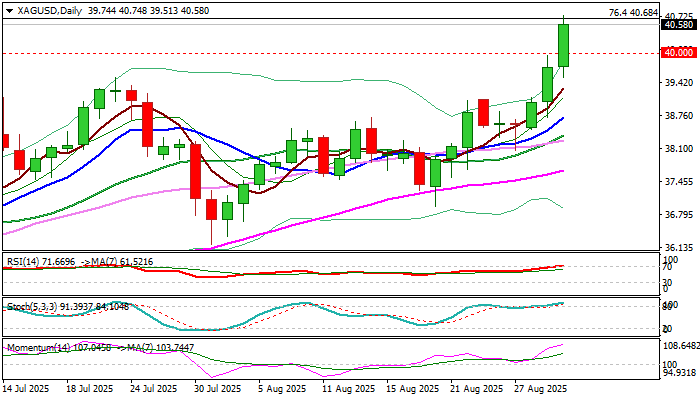Click the 36.135 price axis label

679,247
